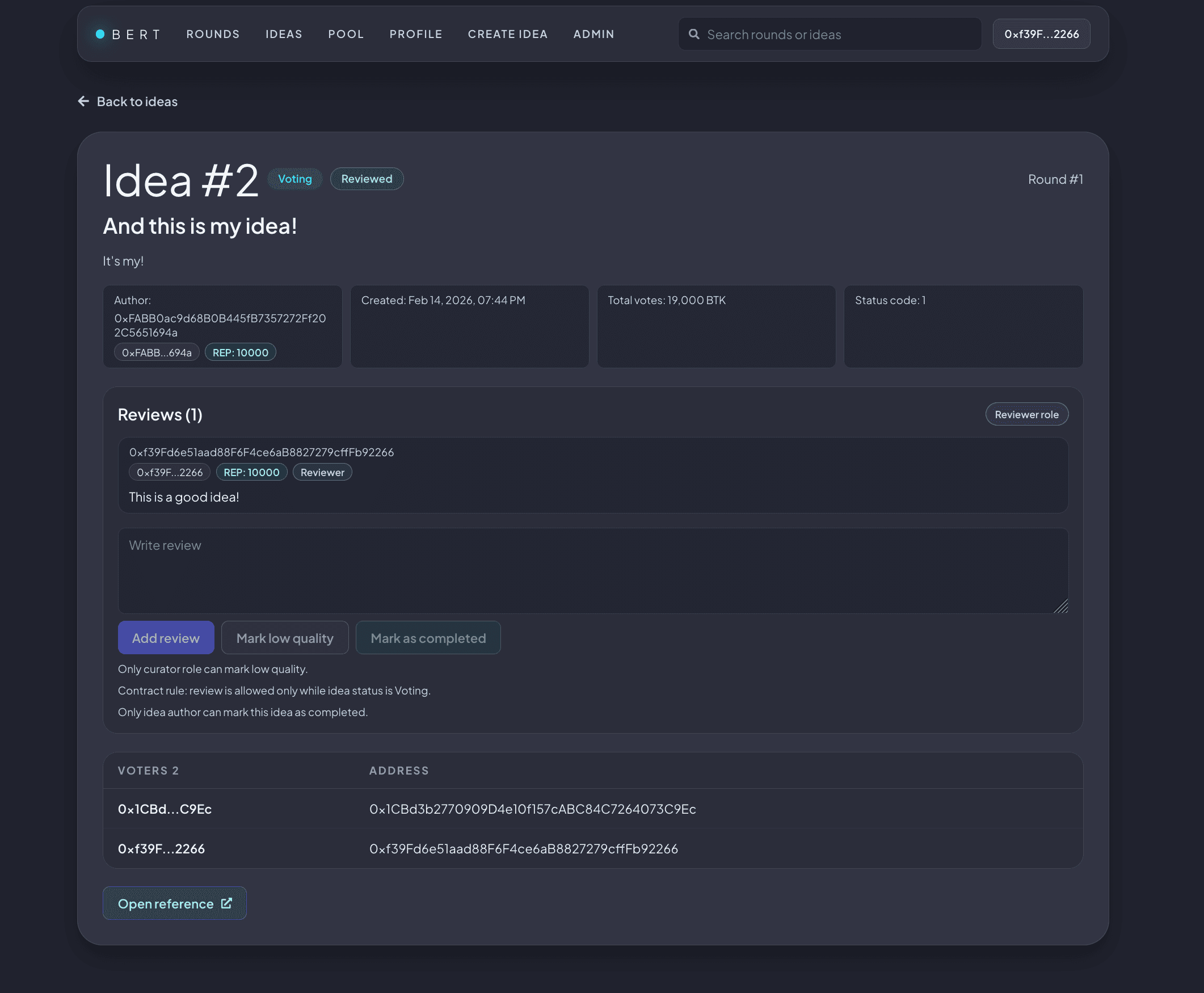Viewport: 1204px width, 993px height.
Task: Select the author badge 0xFABB...694a
Action: point(156,352)
